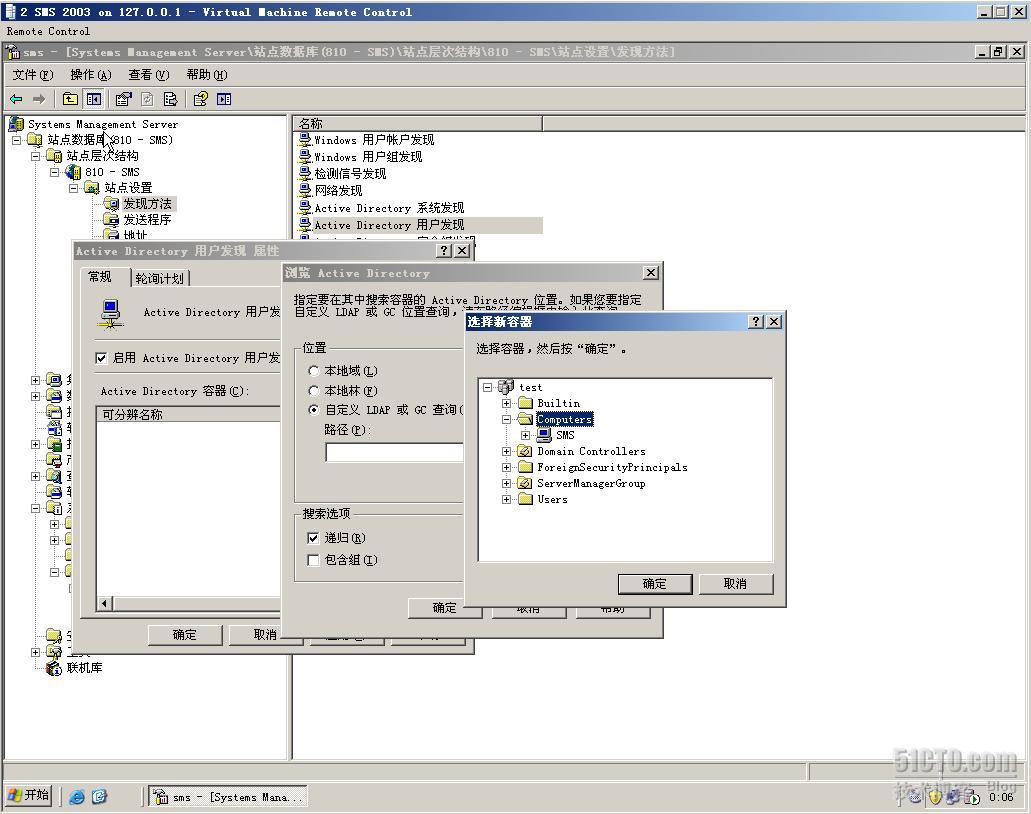Viewport: 1031px width, 814px height.
Task: Click the ForeignSecurityPrincipals folder icon
Action: [525, 467]
